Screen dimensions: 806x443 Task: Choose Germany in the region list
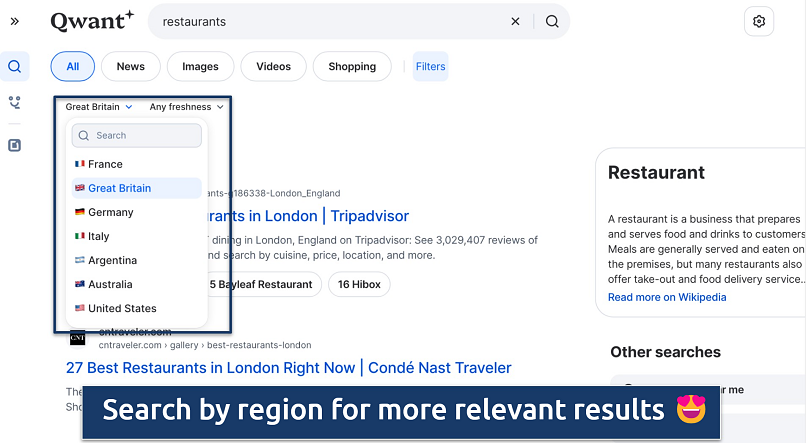click(x=110, y=212)
